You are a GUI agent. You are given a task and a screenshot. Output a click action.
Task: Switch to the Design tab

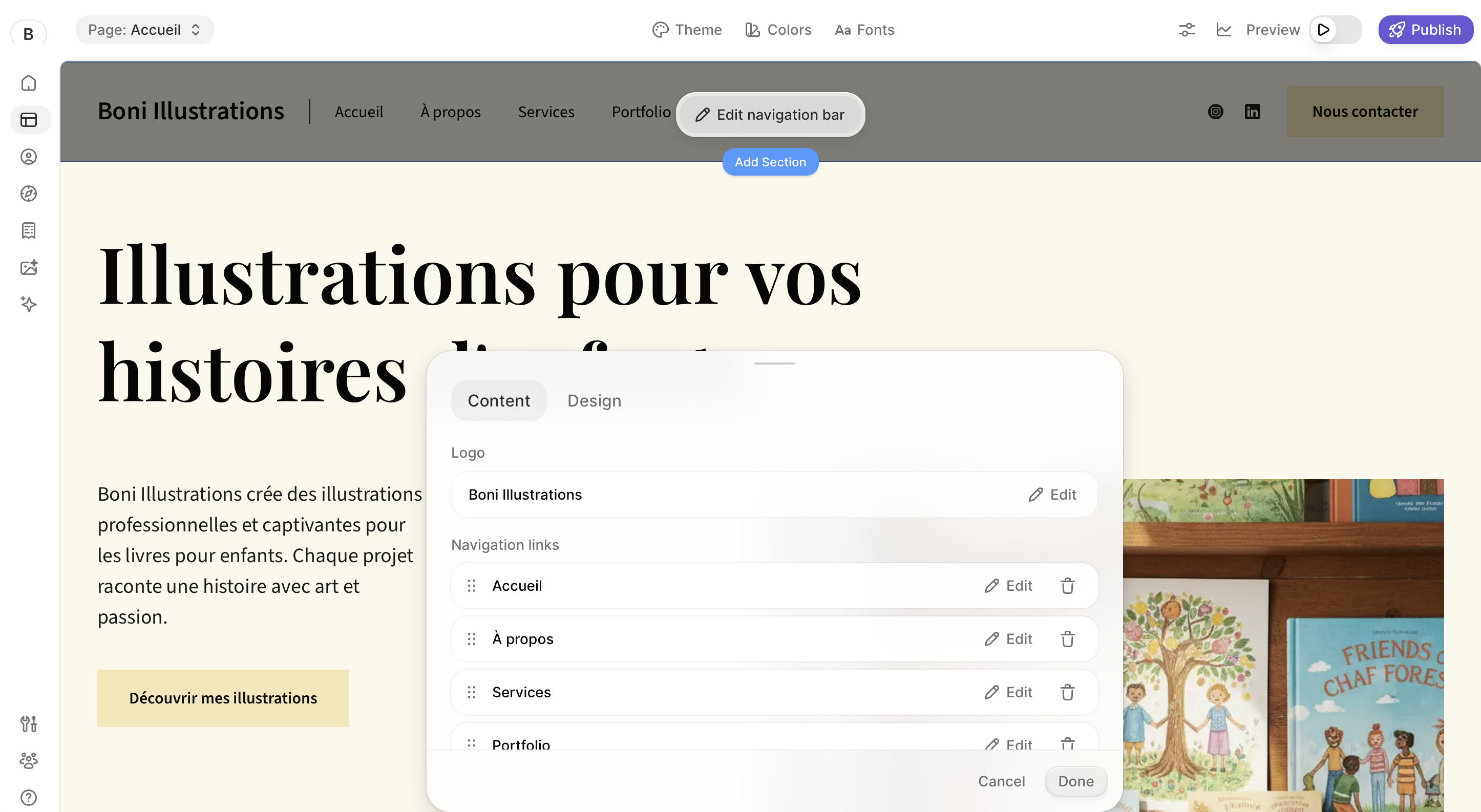[594, 400]
